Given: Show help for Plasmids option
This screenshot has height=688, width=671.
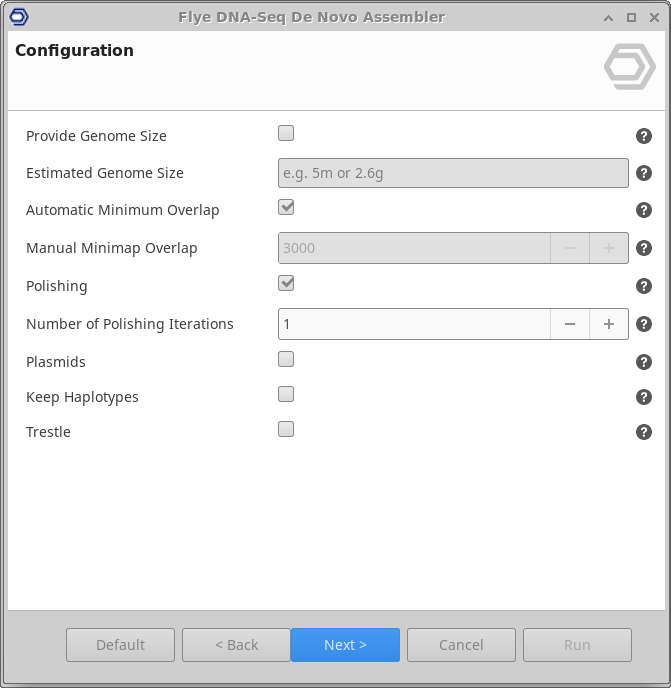Looking at the screenshot, I should pyautogui.click(x=644, y=362).
